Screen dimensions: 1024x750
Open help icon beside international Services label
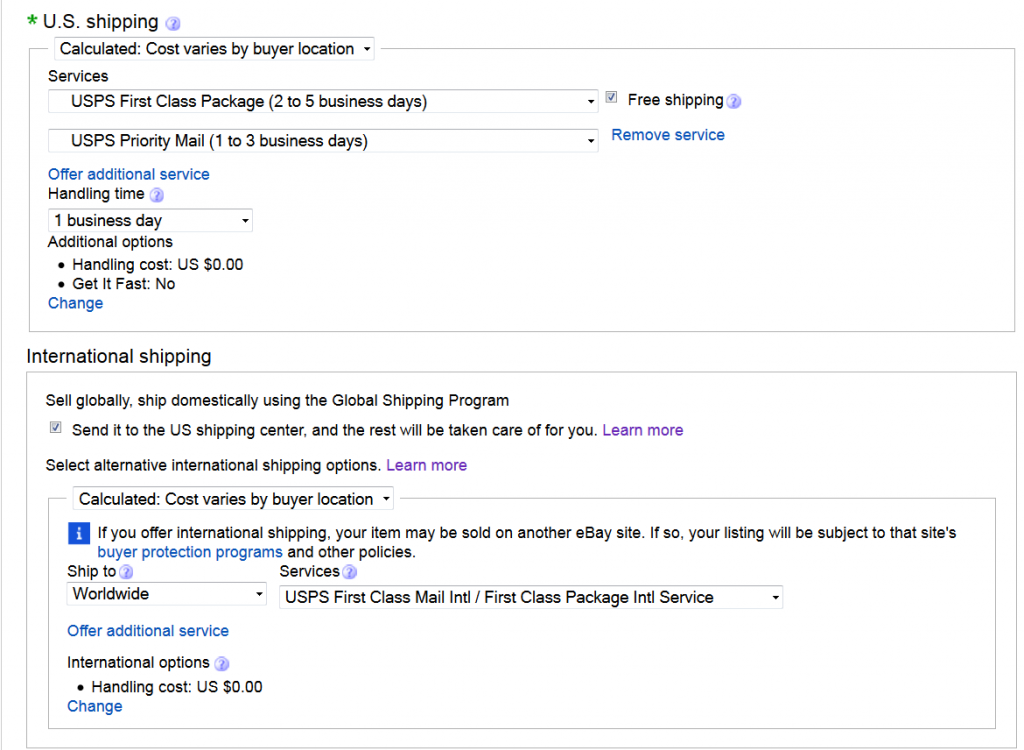click(350, 572)
